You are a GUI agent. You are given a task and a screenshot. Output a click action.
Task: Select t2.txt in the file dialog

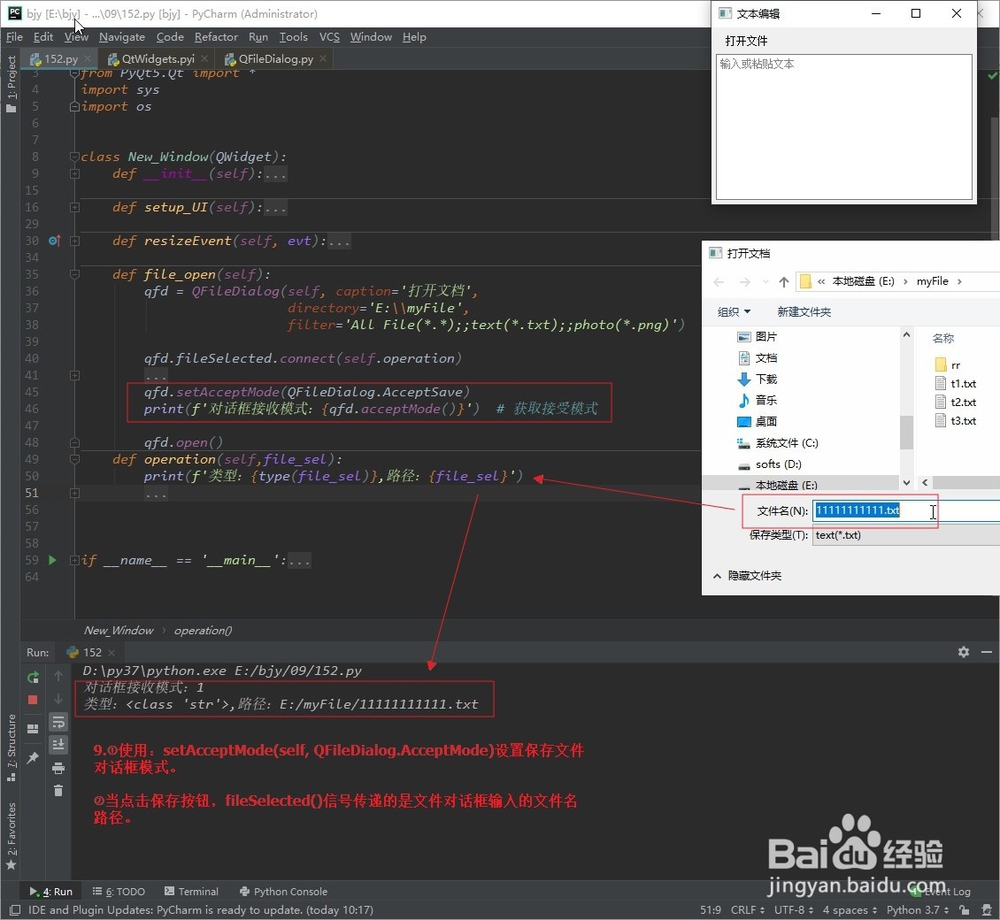(x=955, y=402)
